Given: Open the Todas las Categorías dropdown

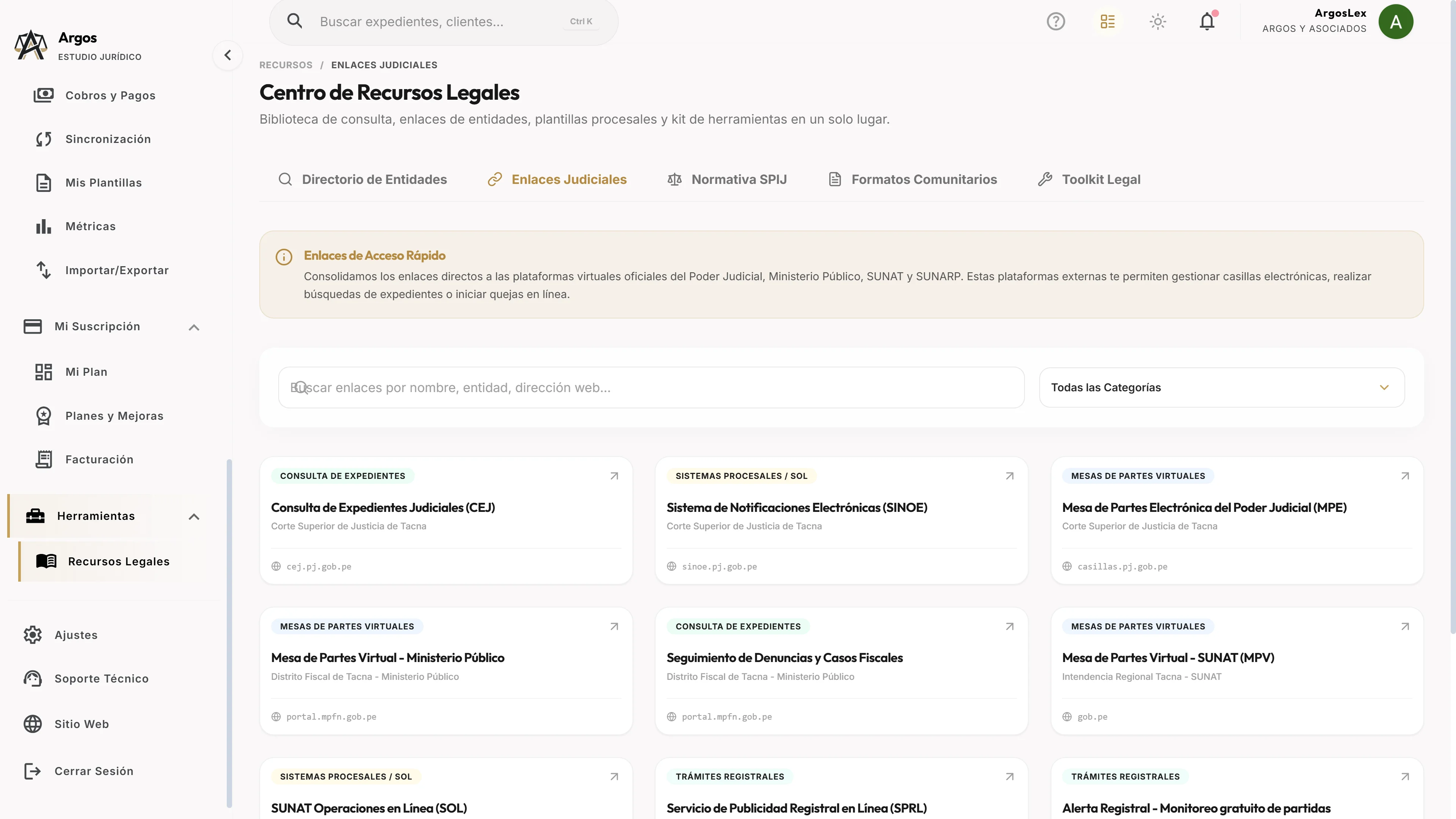Looking at the screenshot, I should pyautogui.click(x=1221, y=388).
